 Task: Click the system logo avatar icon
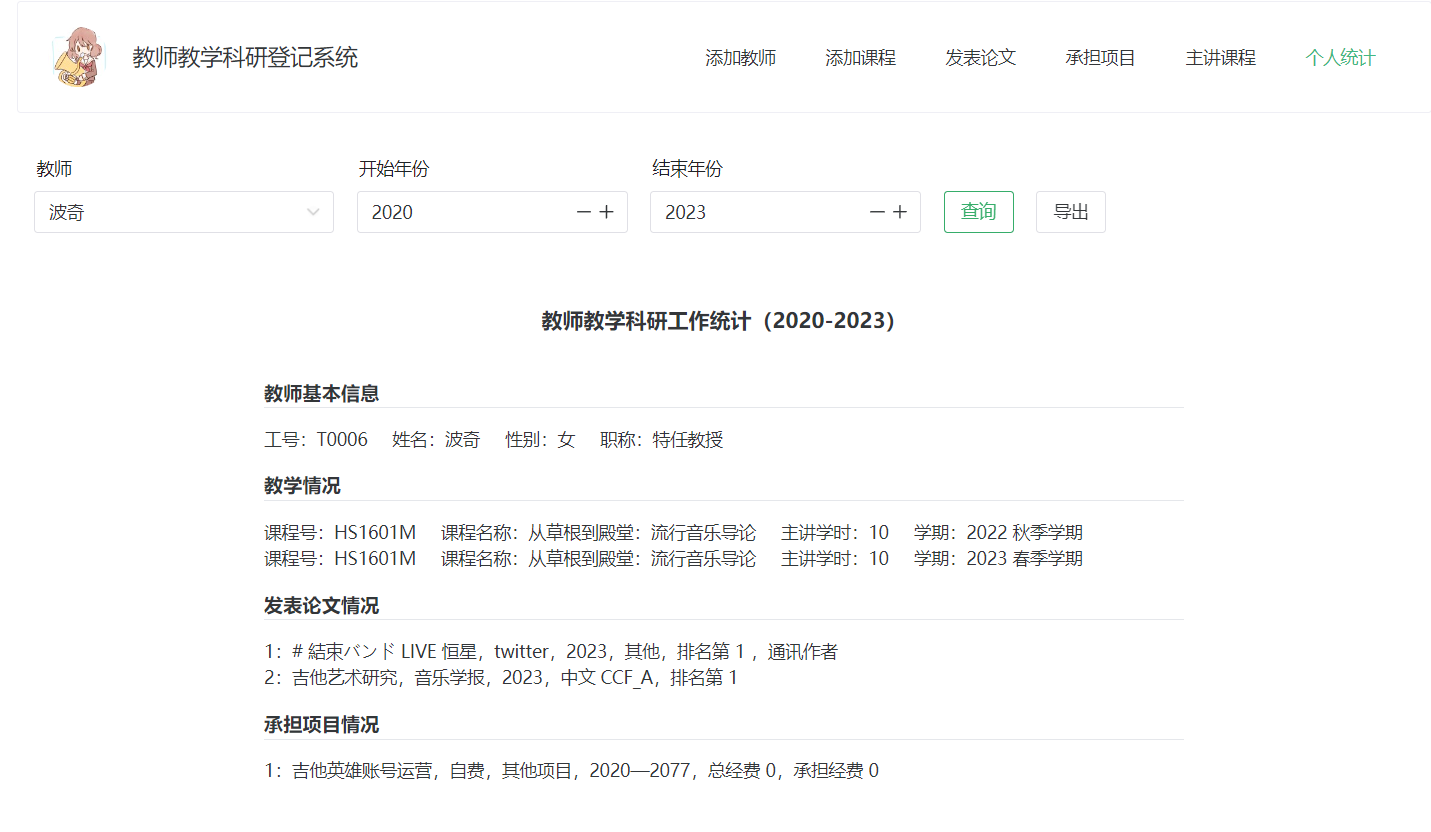click(x=78, y=57)
